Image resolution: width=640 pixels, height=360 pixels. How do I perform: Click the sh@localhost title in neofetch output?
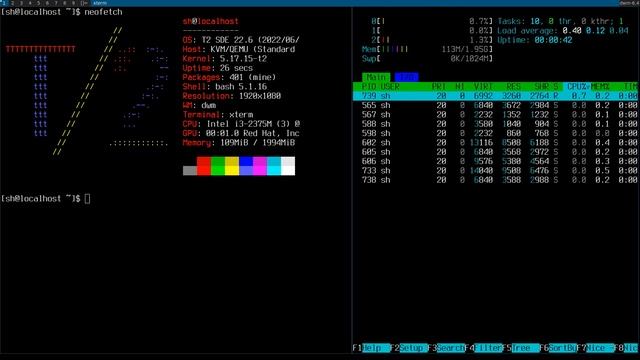pyautogui.click(x=211, y=21)
